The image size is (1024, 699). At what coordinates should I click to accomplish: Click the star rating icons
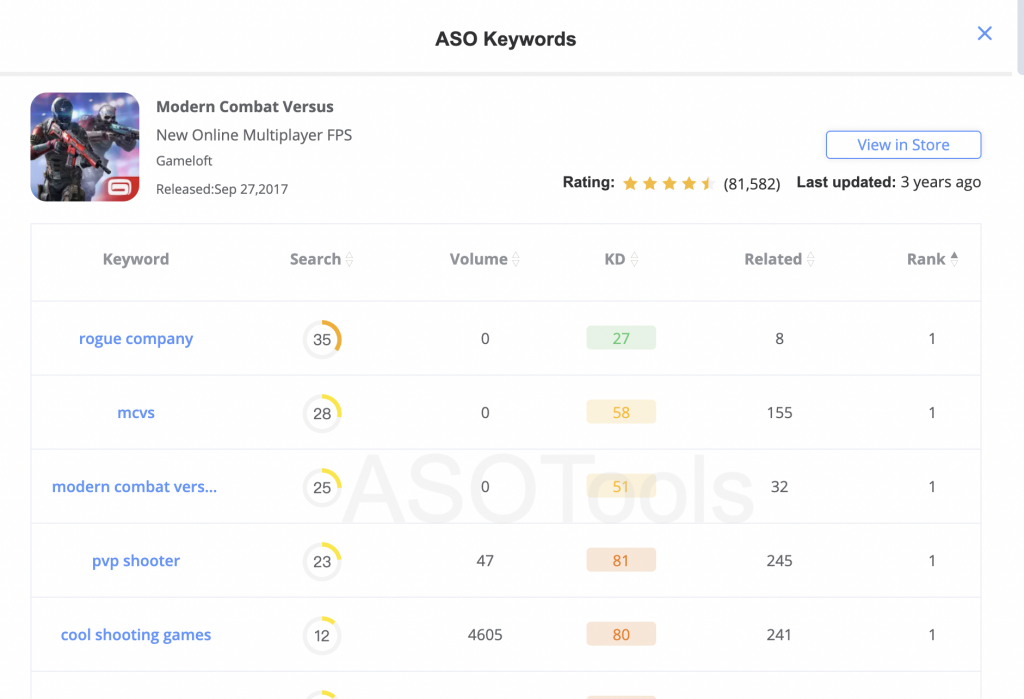668,183
